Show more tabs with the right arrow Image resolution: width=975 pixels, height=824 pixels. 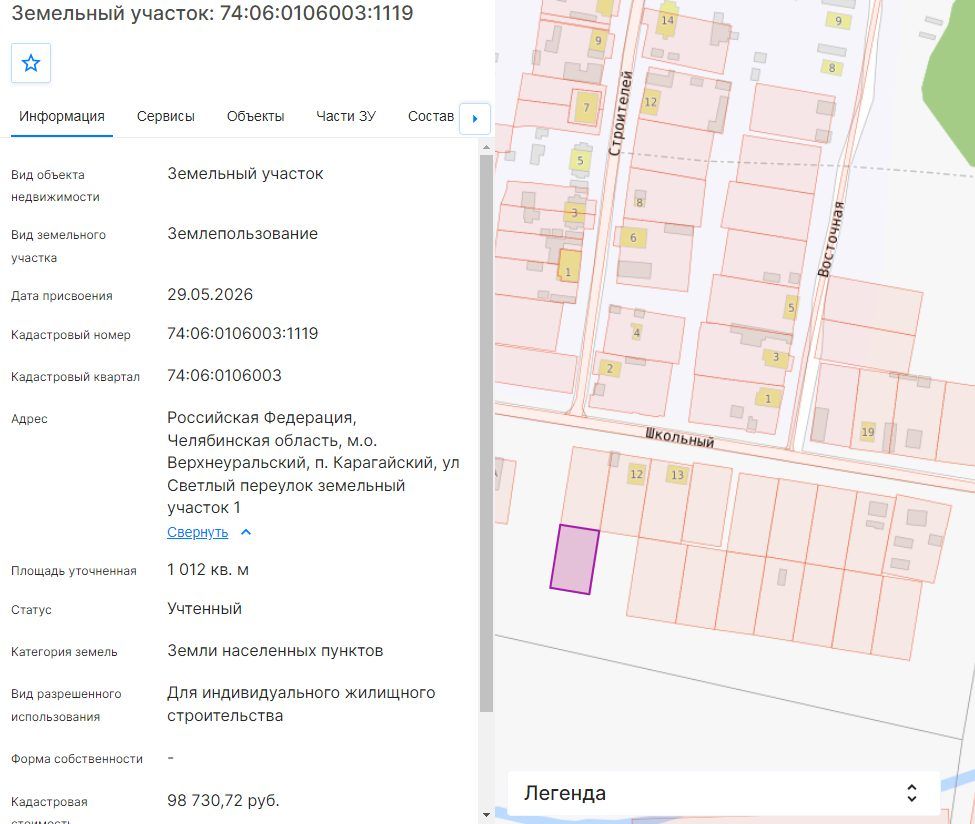474,118
